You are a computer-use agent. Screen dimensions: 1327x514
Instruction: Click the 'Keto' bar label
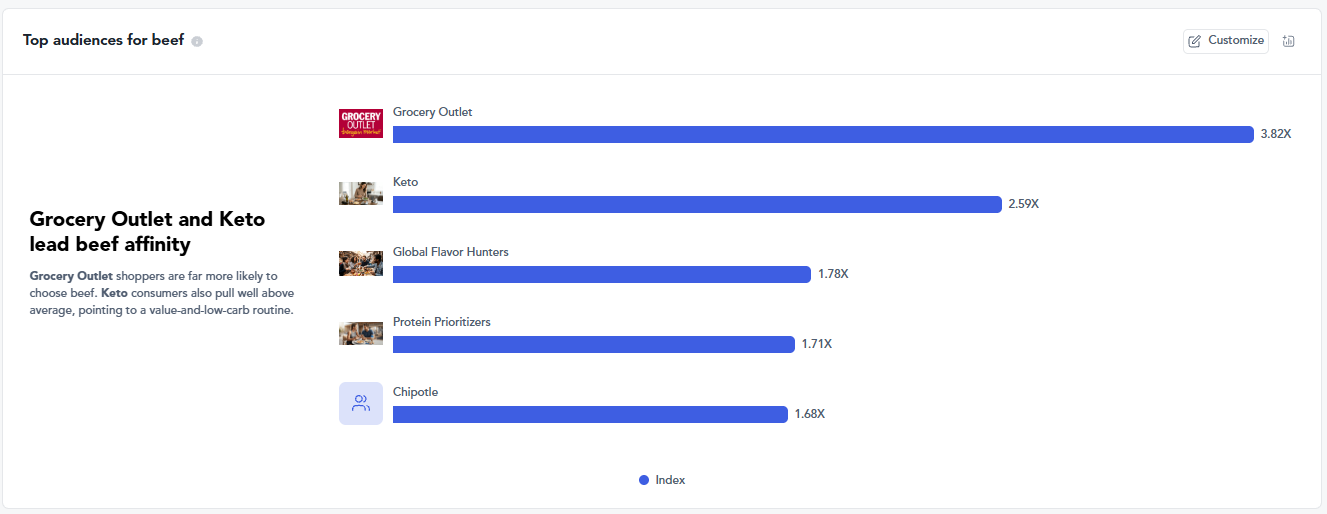pyautogui.click(x=406, y=182)
